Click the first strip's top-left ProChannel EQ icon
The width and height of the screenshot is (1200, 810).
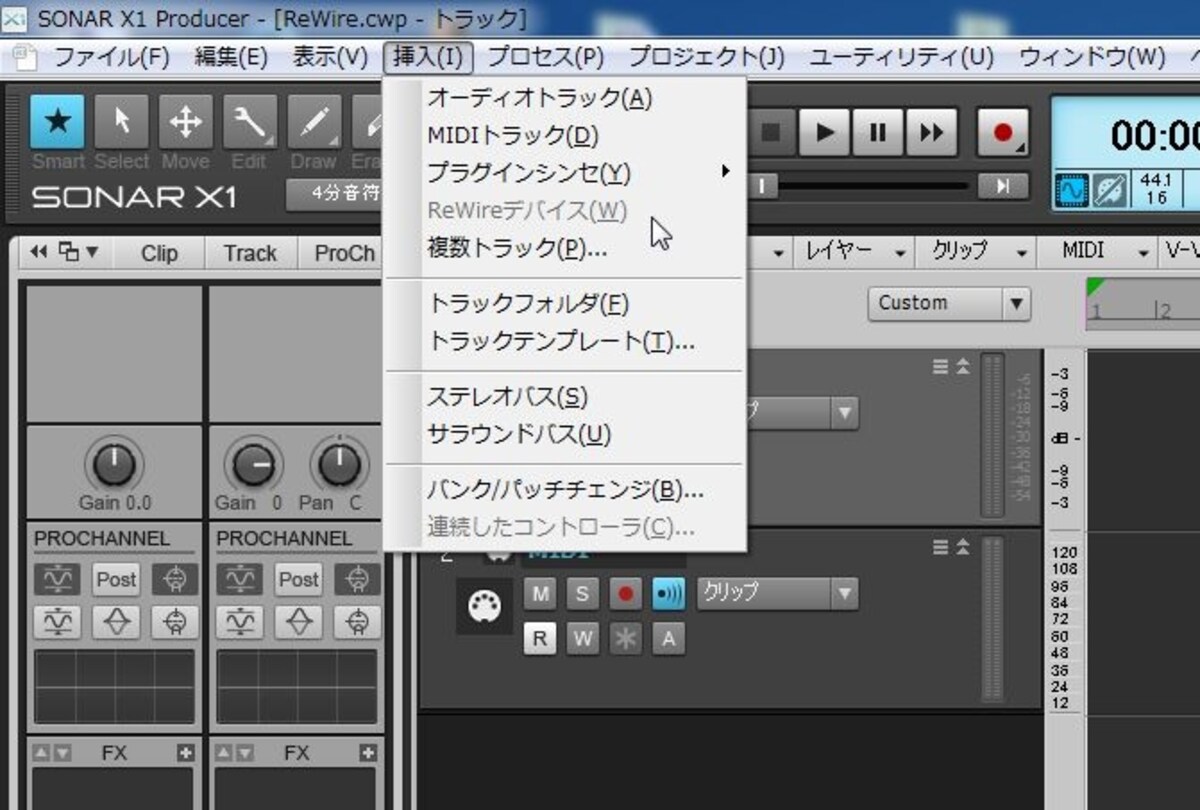(x=57, y=579)
